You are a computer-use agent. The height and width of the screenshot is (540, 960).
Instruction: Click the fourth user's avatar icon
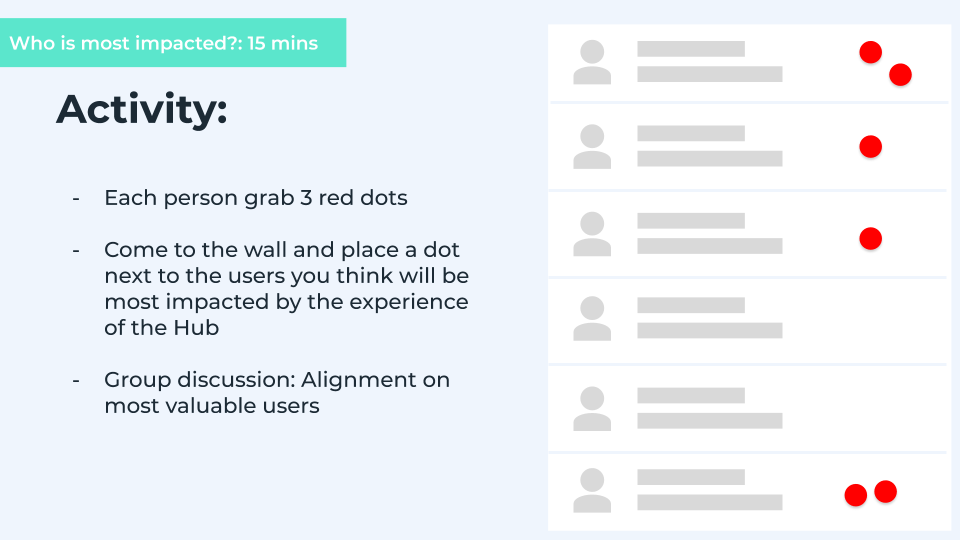tap(592, 318)
